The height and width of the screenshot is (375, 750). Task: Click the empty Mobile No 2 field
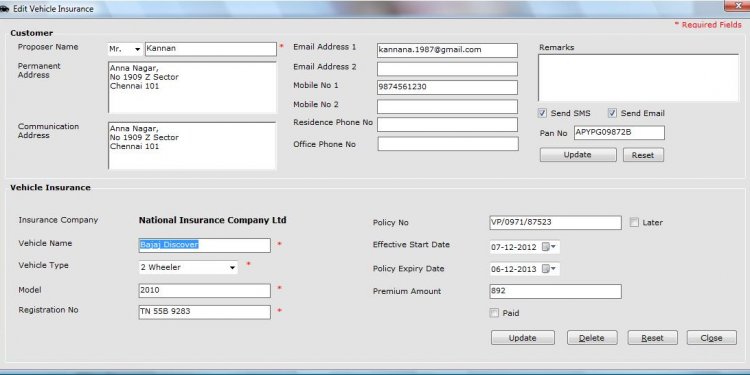pos(447,106)
